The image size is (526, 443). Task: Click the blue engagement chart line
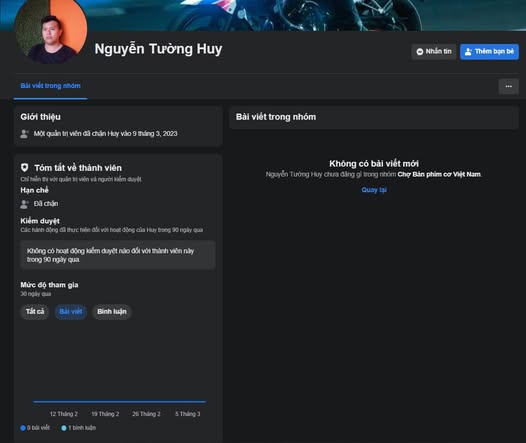pos(119,401)
